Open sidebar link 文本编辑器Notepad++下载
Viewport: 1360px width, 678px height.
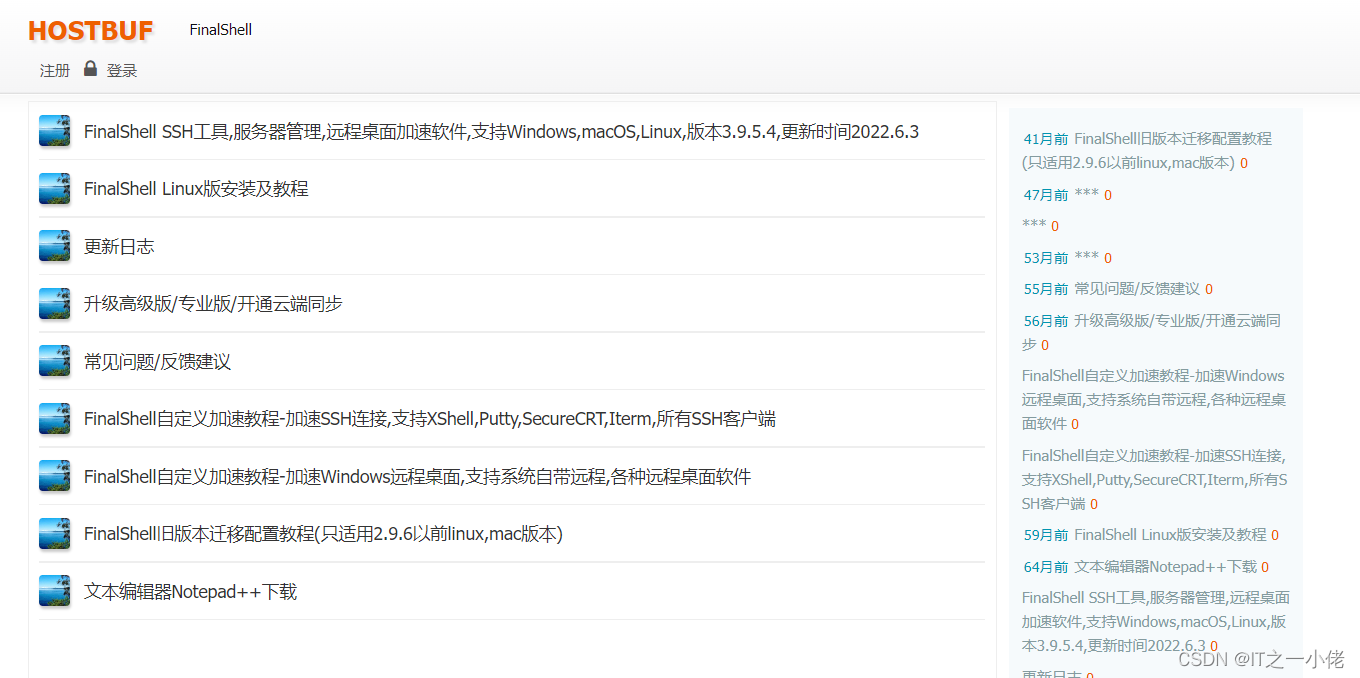click(x=1166, y=567)
